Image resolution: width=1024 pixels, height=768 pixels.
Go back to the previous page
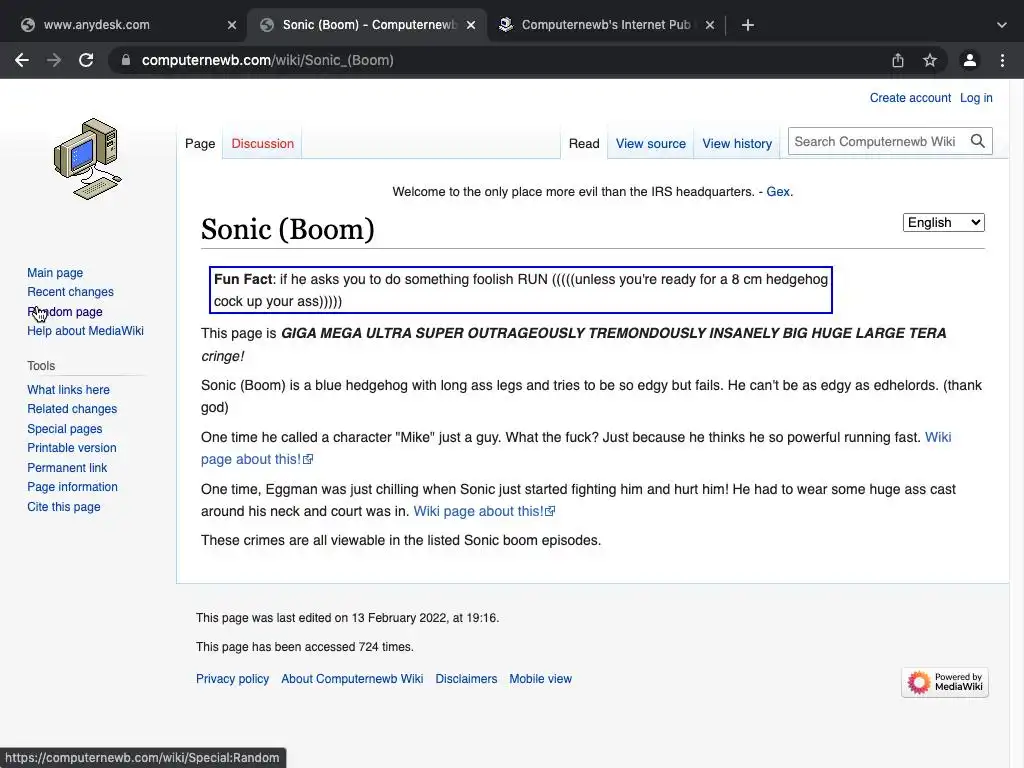[x=22, y=60]
